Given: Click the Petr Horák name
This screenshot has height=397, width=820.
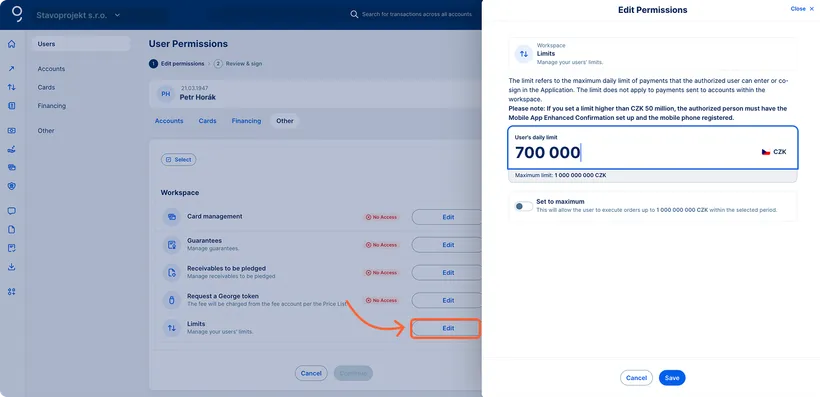Looking at the screenshot, I should [198, 97].
